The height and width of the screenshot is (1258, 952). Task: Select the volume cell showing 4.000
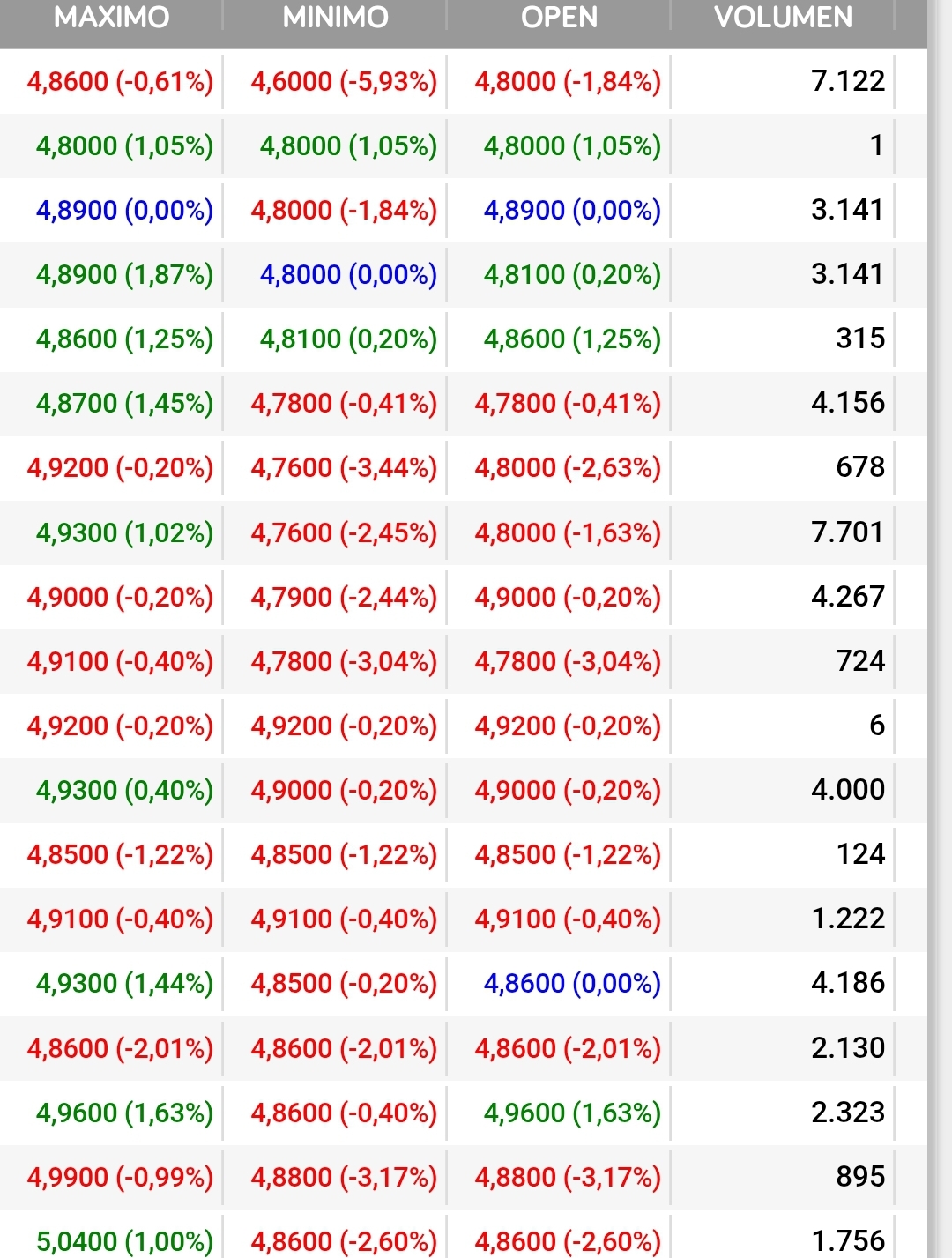[848, 789]
